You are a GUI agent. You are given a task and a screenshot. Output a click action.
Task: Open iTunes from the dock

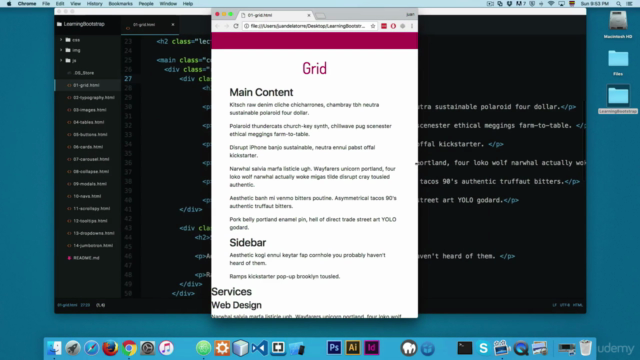coord(166,348)
